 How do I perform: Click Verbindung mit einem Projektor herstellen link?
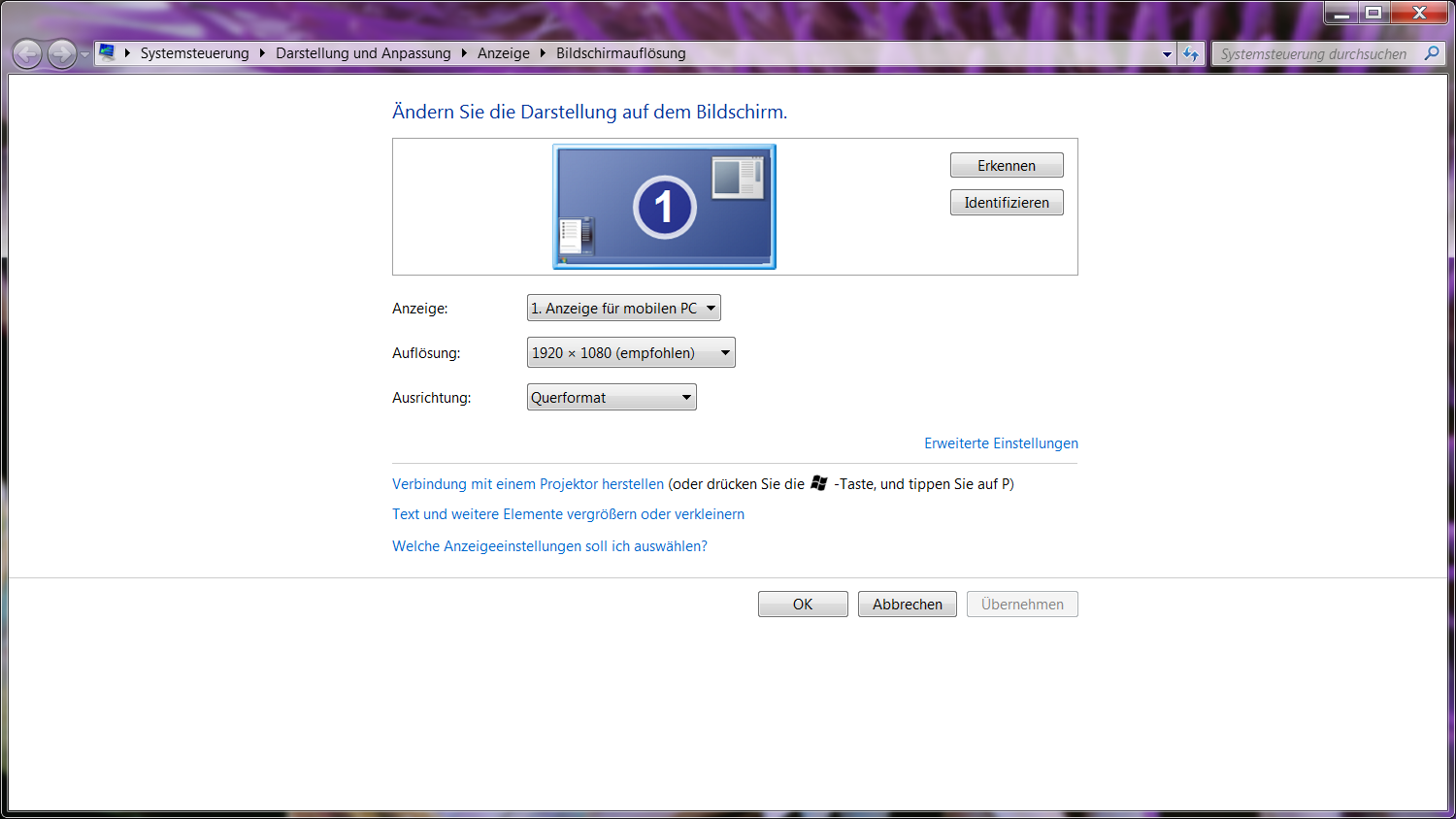pyautogui.click(x=528, y=484)
